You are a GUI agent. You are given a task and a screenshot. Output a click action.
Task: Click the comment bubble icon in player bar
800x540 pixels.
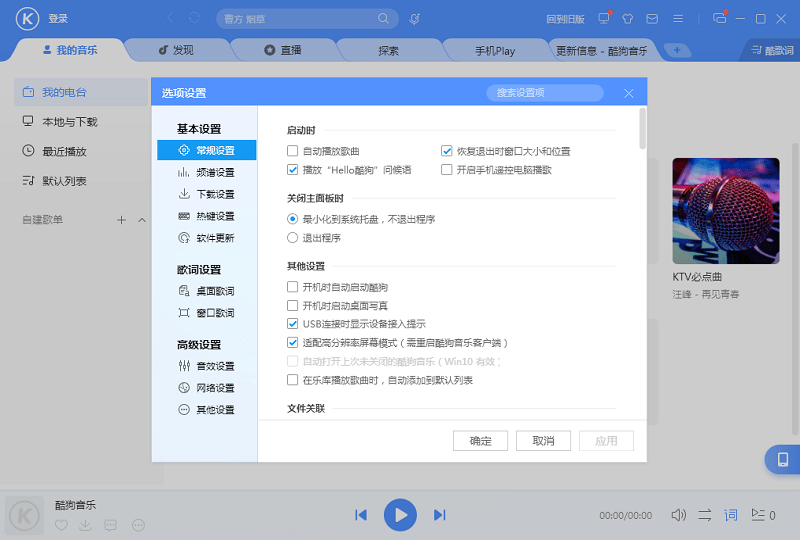point(110,525)
